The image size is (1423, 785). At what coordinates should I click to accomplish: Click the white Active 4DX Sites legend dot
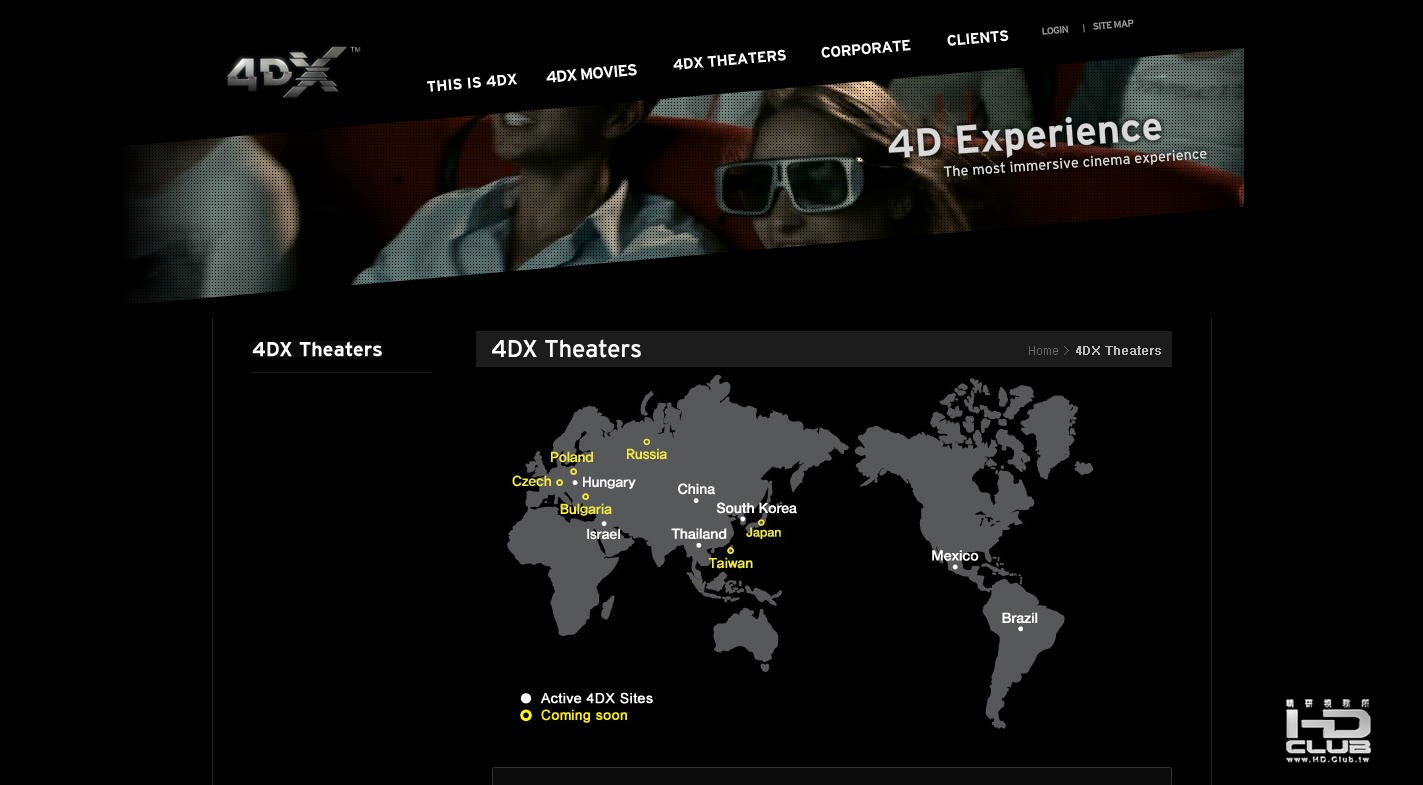pos(526,699)
